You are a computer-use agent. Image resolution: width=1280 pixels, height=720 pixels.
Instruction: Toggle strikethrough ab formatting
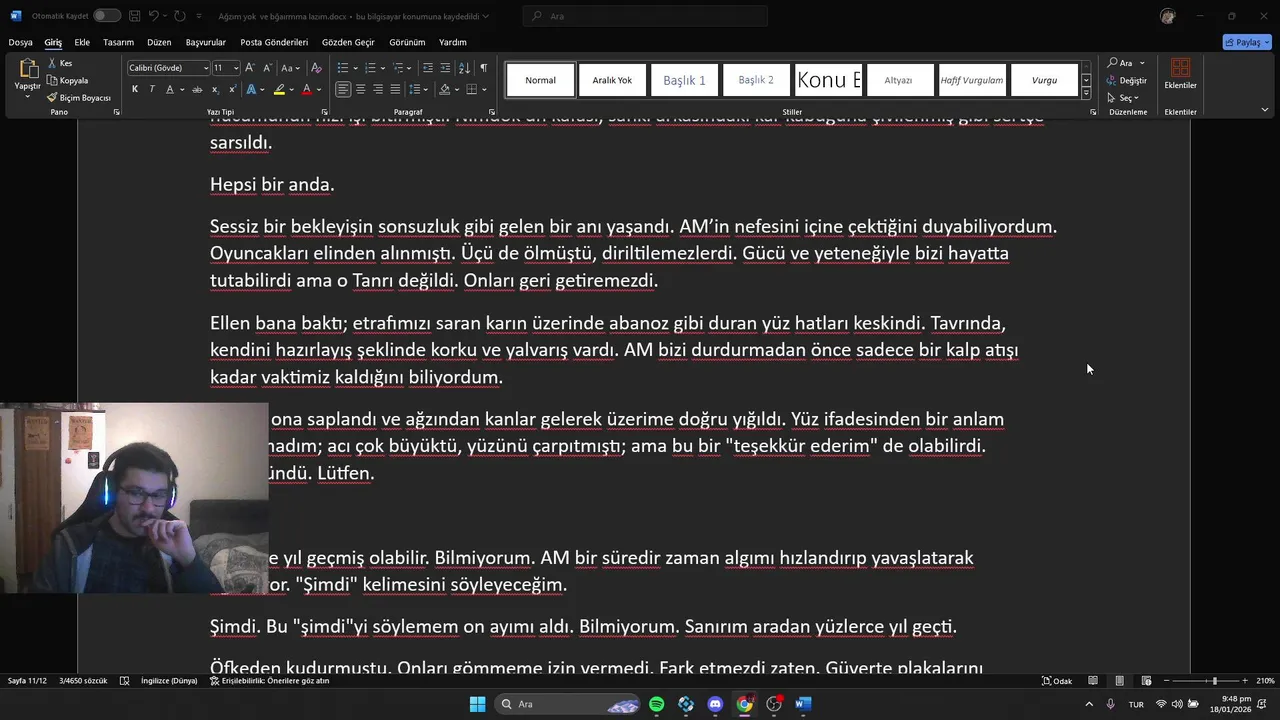(196, 89)
